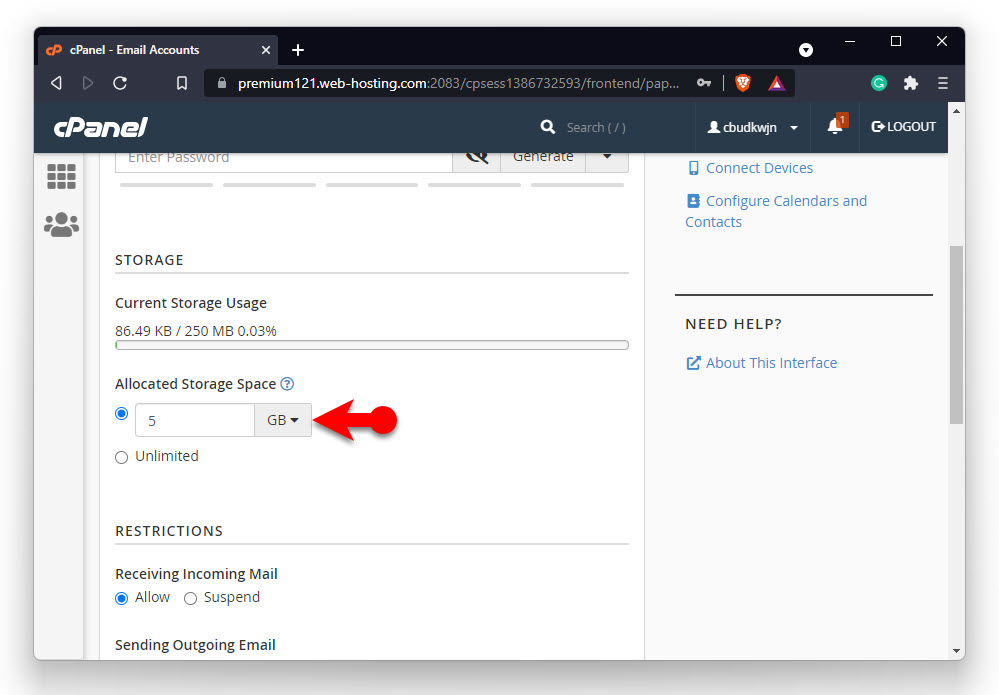The width and height of the screenshot is (999, 695).
Task: Click the scroll up arrow of page
Action: (956, 111)
